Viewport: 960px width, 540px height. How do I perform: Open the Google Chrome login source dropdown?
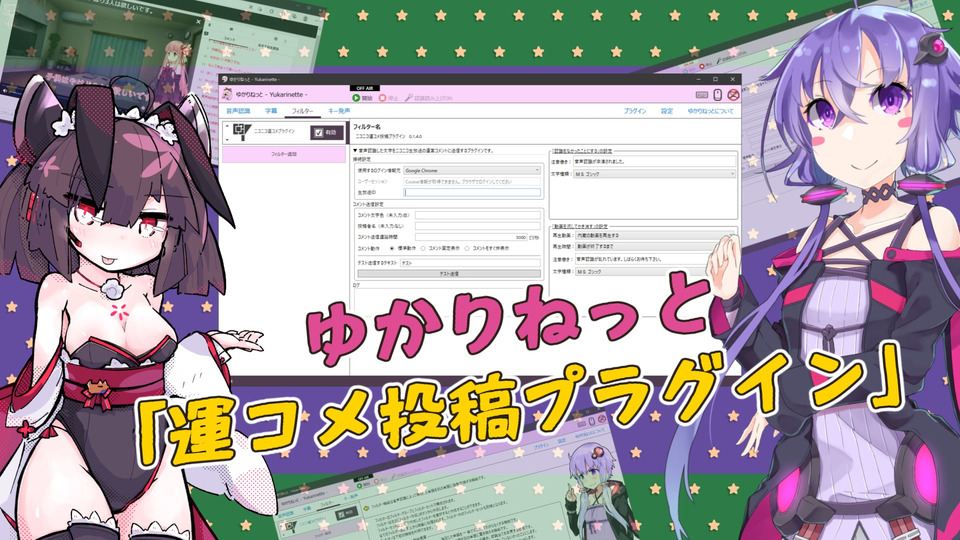472,171
